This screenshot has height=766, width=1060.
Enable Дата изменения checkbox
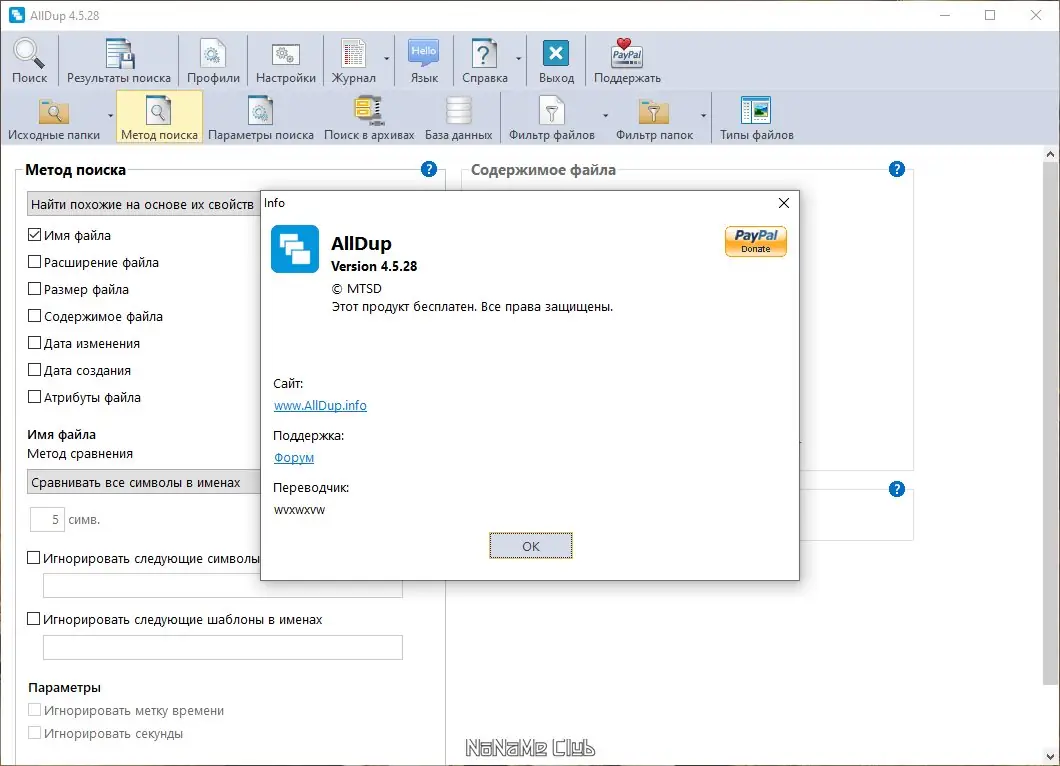34,343
